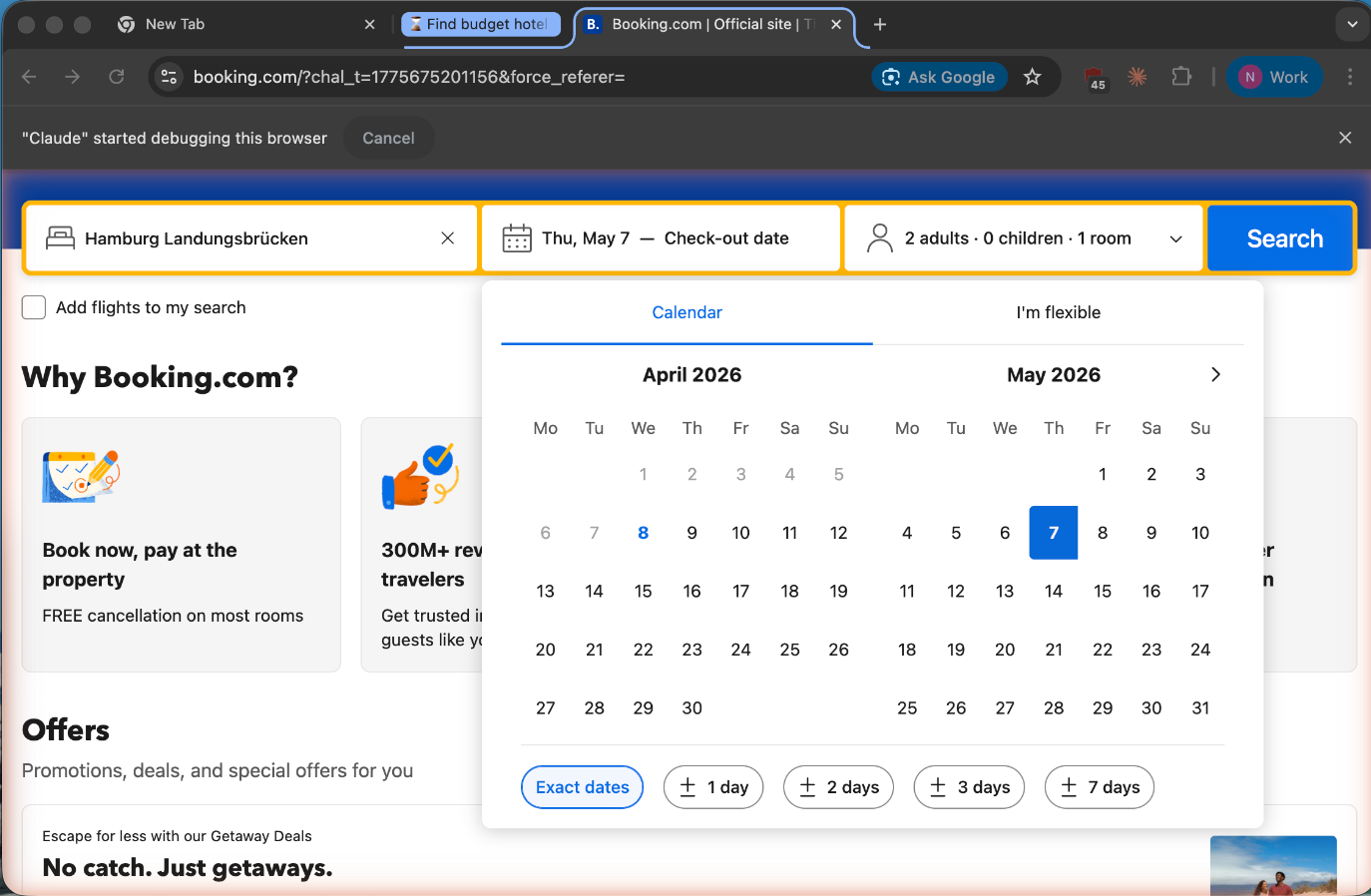This screenshot has width=1371, height=896.
Task: Pick April 19 in the calendar
Action: pyautogui.click(x=839, y=591)
